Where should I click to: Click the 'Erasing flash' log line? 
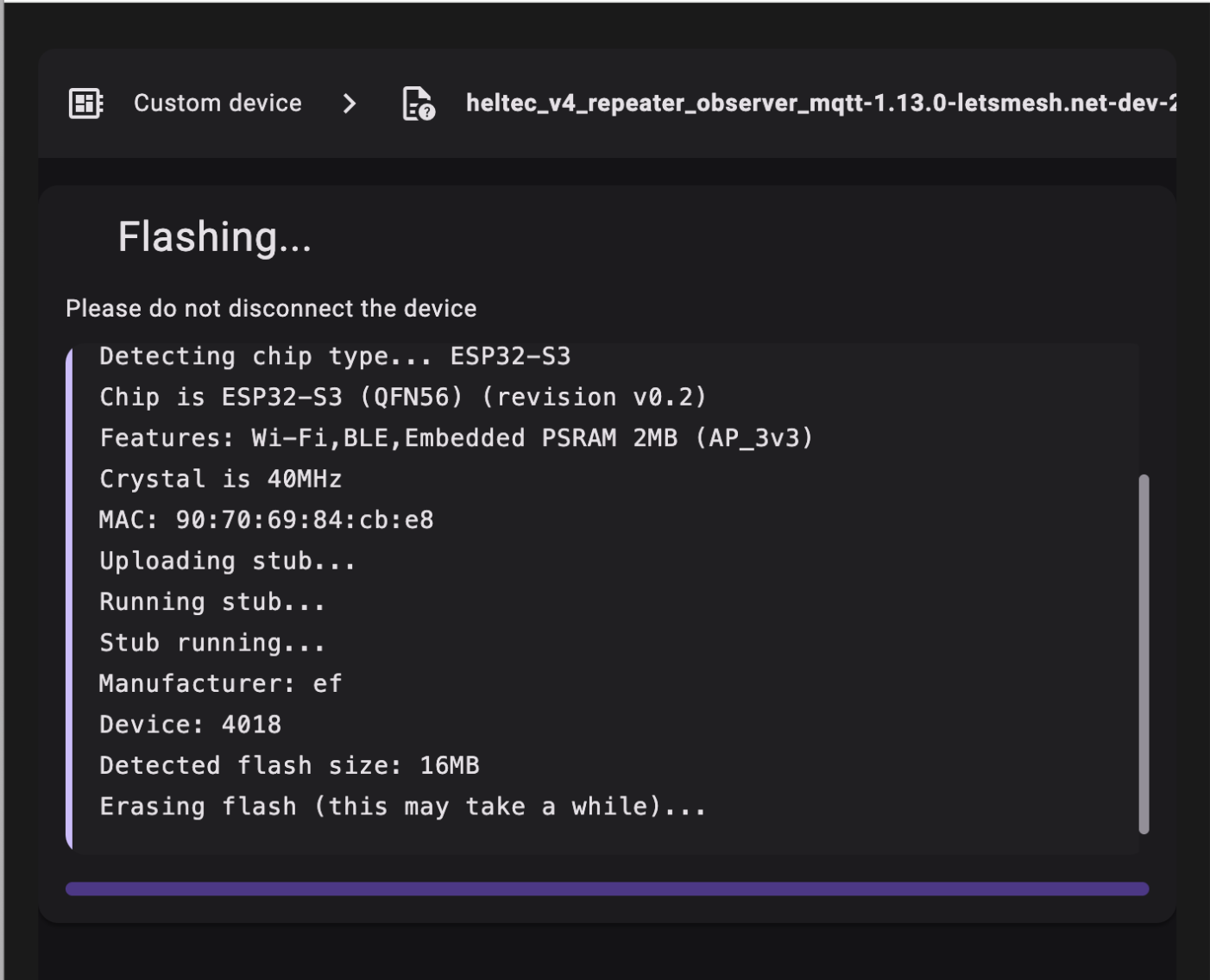coord(403,807)
